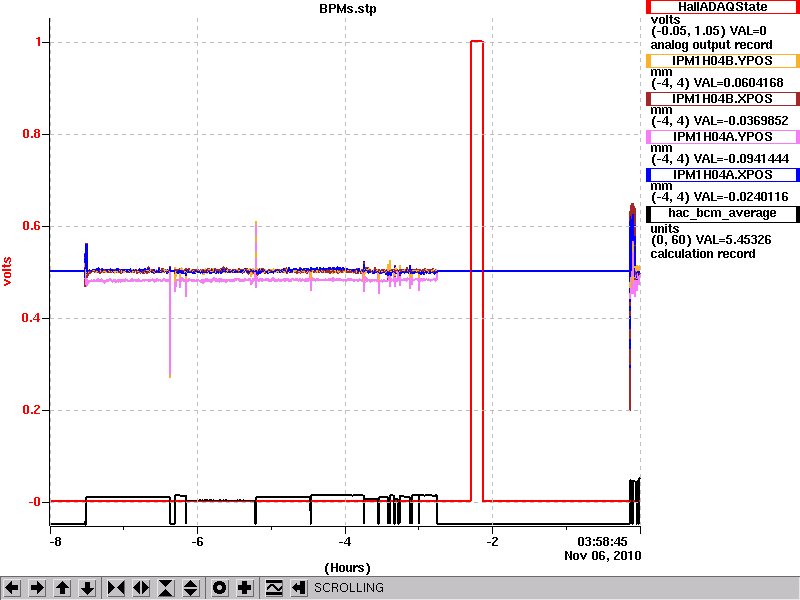Click the Y-axis tick label 0.8
This screenshot has height=600, width=800.
tap(32, 134)
